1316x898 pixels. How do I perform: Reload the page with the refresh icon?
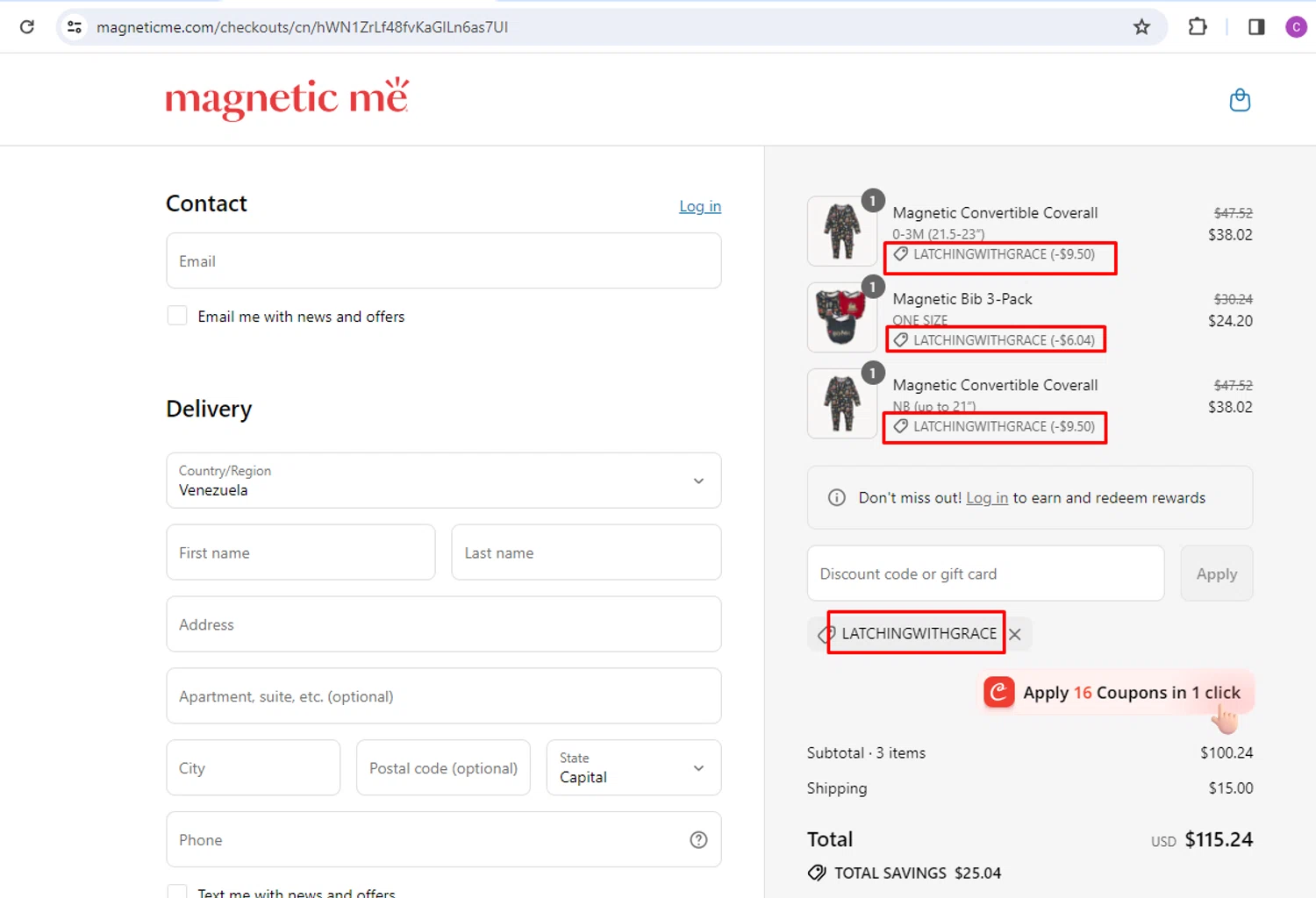click(x=27, y=26)
